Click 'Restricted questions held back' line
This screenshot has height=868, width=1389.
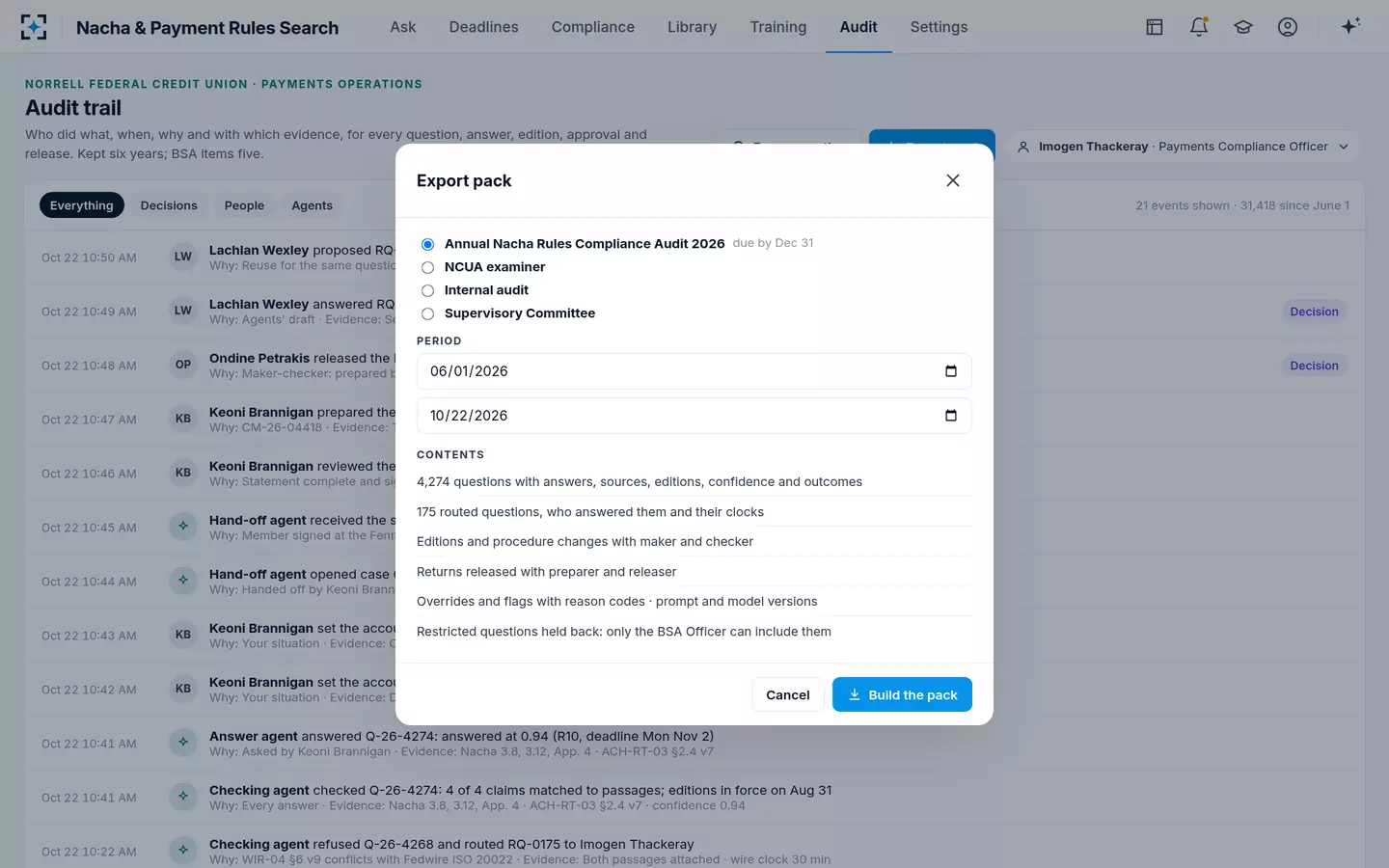click(x=624, y=632)
